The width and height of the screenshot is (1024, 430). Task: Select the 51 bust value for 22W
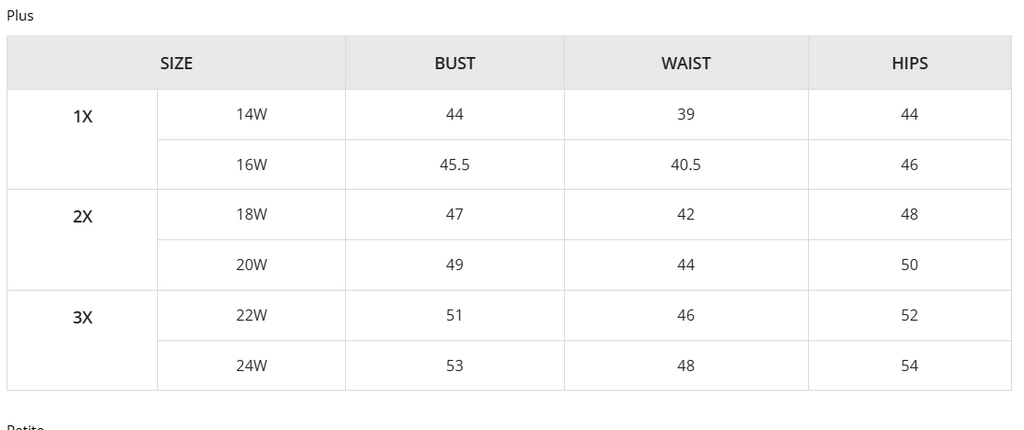pyautogui.click(x=455, y=315)
